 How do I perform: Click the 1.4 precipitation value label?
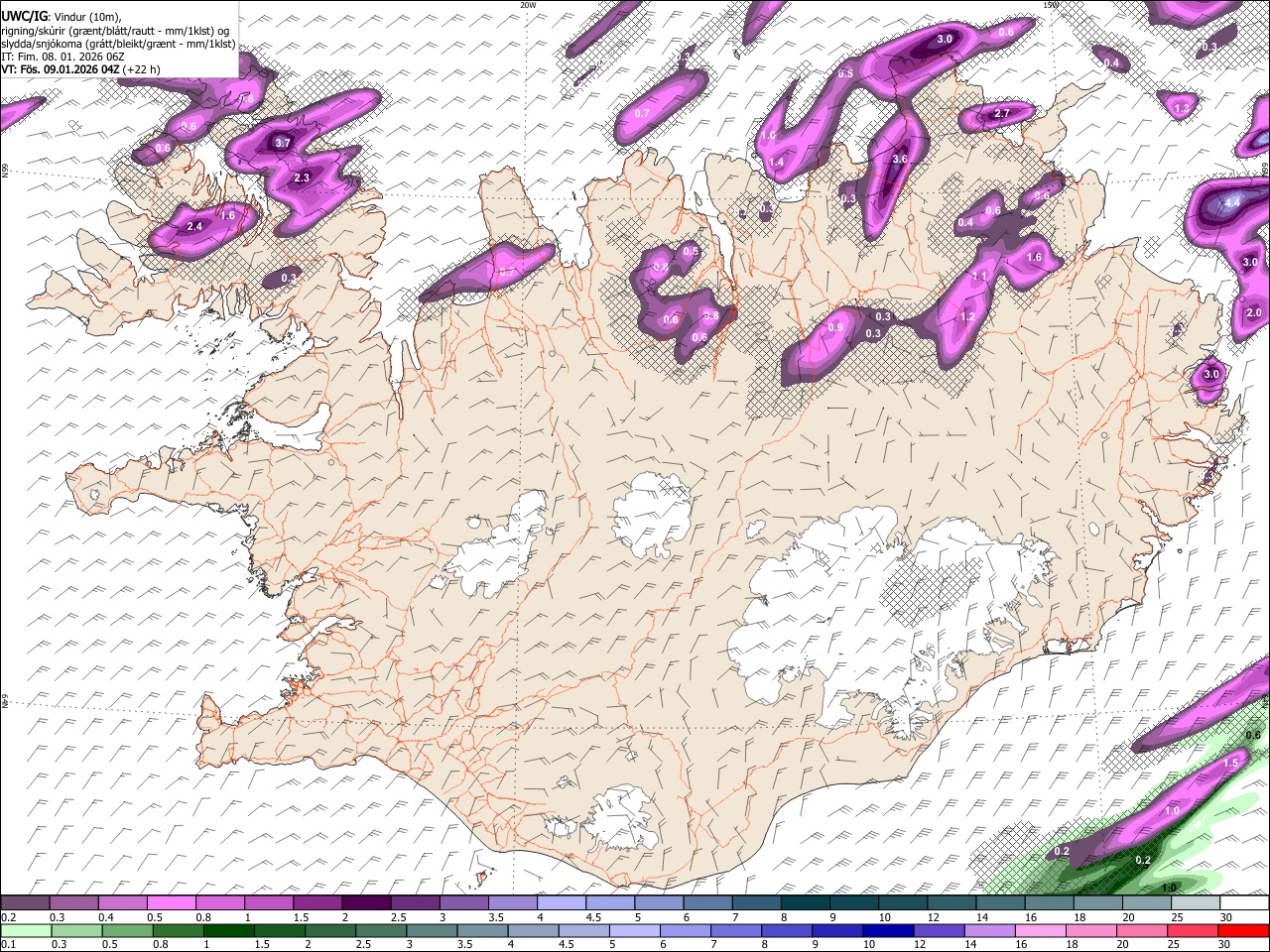pos(776,162)
